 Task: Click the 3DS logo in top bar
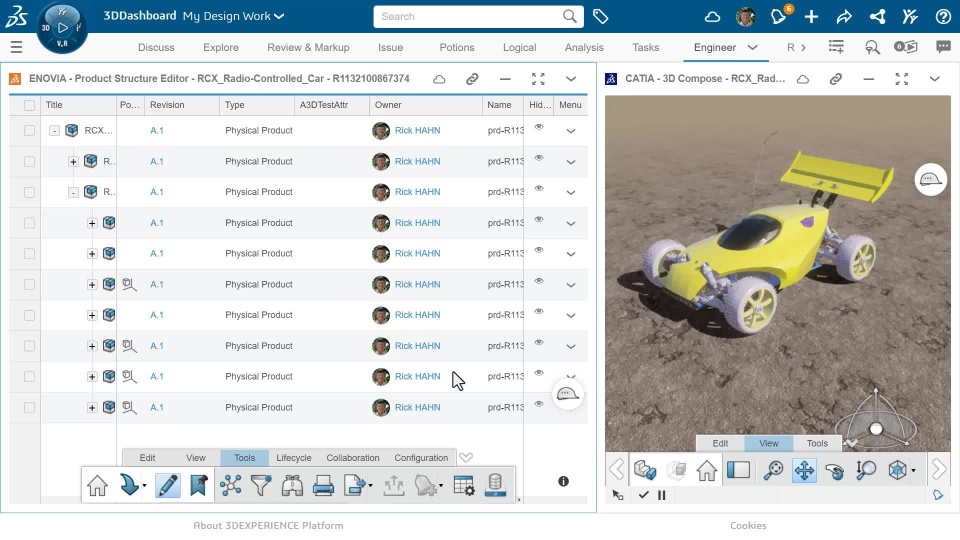17,17
